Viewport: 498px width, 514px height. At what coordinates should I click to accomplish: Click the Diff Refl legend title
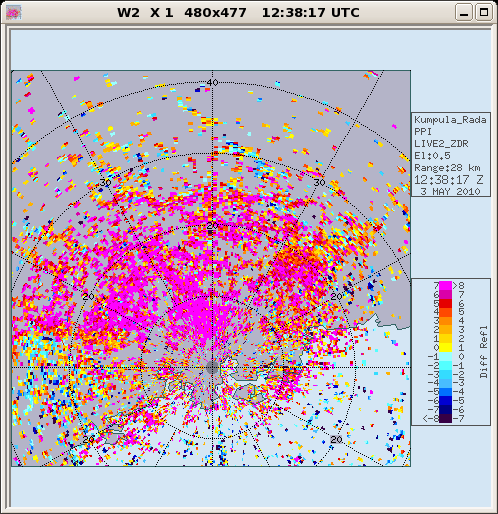(483, 352)
